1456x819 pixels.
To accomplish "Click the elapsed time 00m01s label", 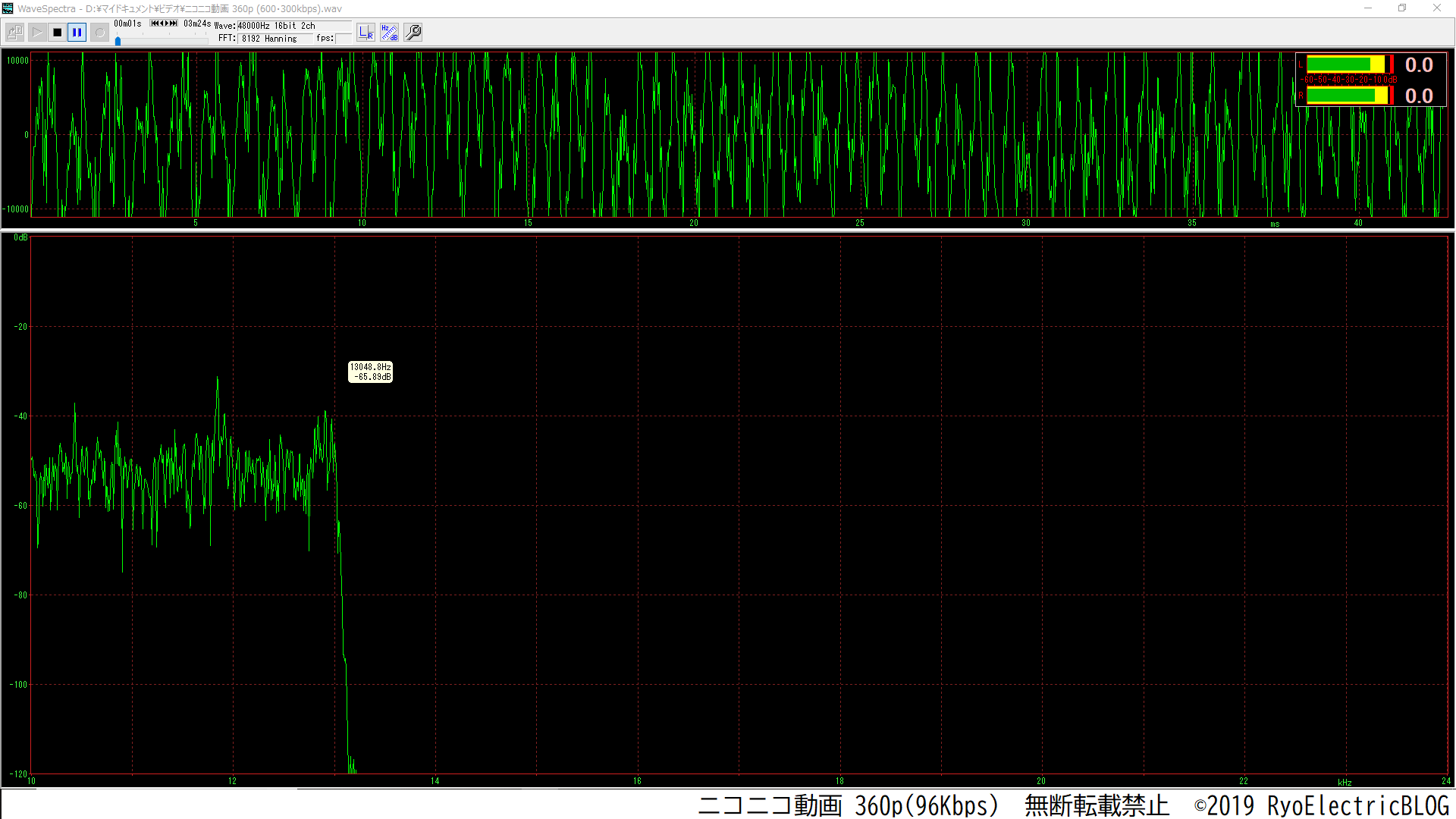I will coord(127,24).
